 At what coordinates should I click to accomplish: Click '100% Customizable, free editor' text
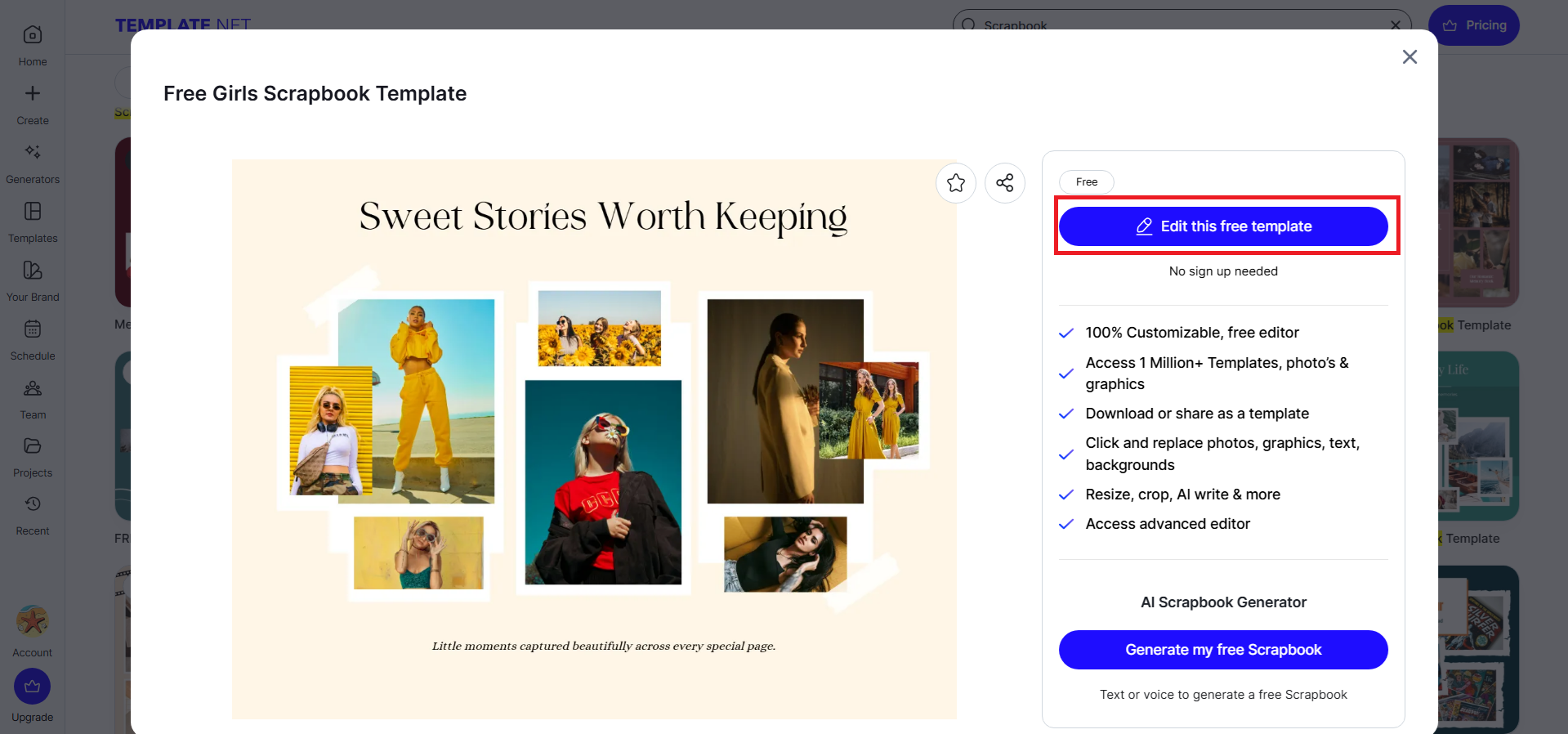1192,333
